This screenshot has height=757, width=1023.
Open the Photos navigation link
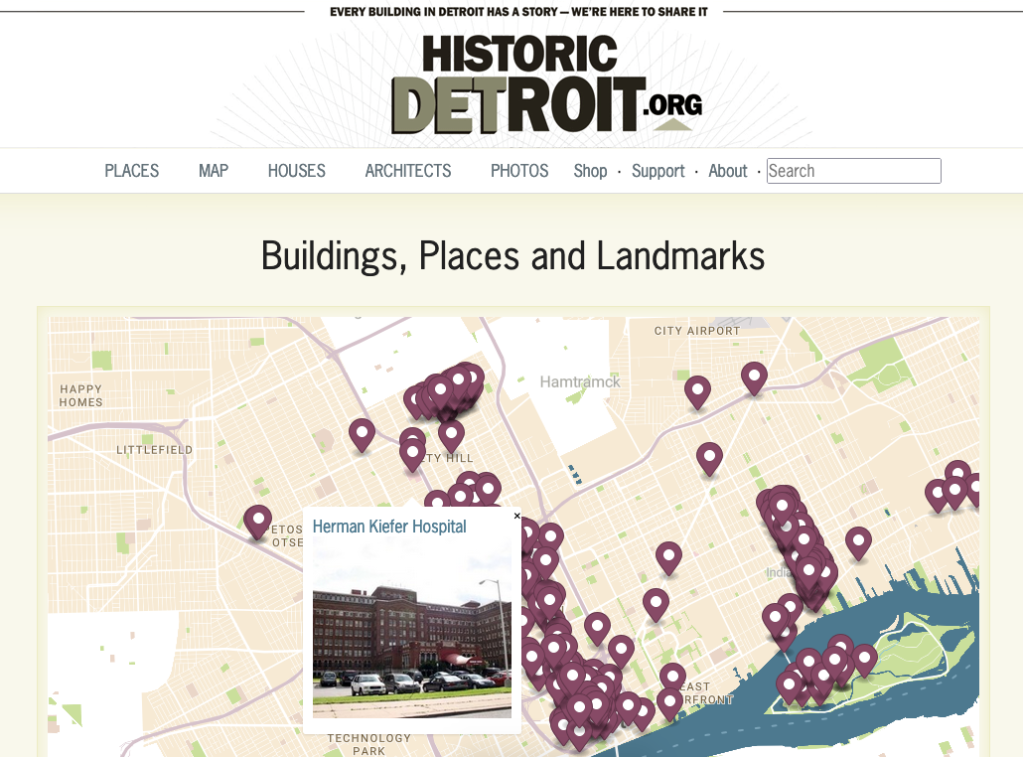(x=519, y=171)
